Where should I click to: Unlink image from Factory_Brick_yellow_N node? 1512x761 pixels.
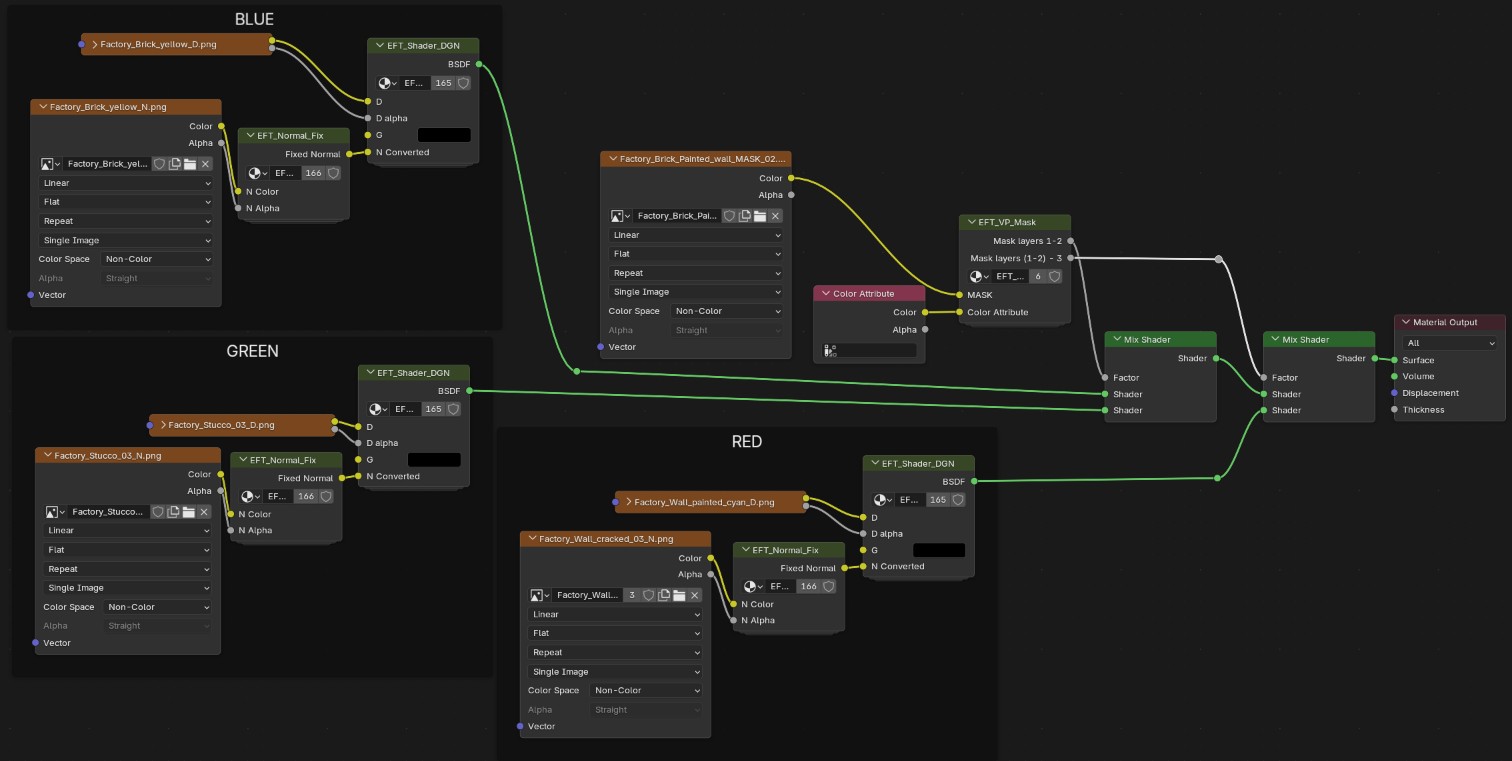point(205,163)
